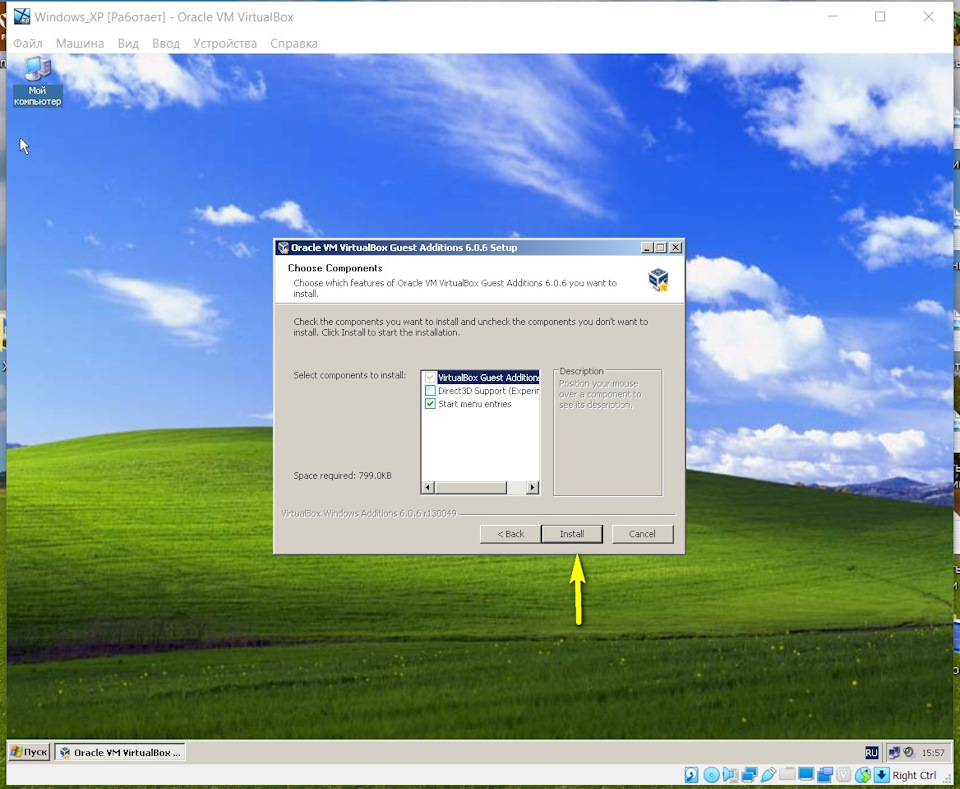Click the audio status icon
This screenshot has width=960, height=789.
click(x=730, y=775)
